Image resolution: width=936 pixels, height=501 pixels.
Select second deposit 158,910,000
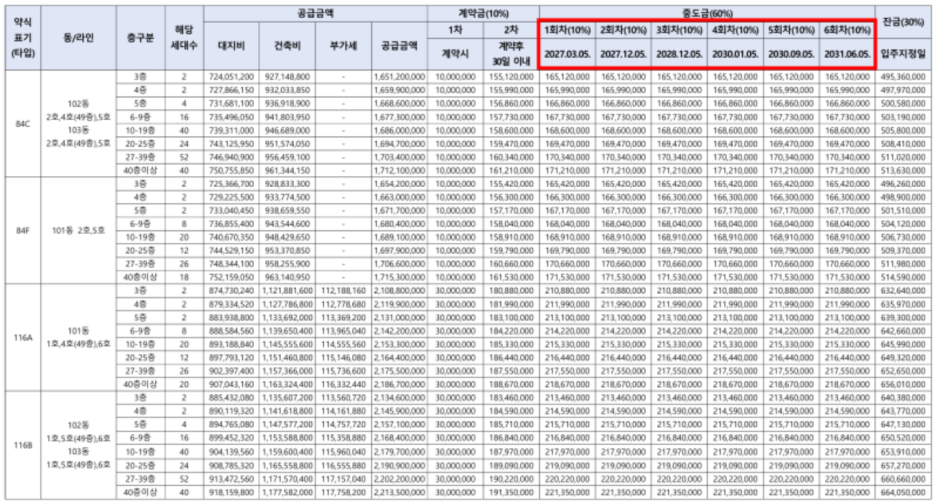(x=512, y=237)
